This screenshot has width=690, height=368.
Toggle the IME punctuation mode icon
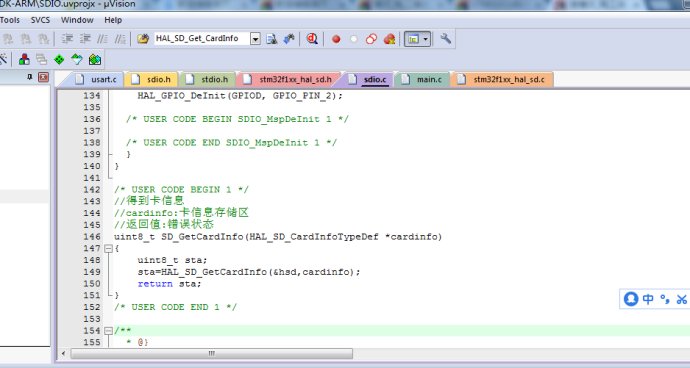[x=664, y=299]
